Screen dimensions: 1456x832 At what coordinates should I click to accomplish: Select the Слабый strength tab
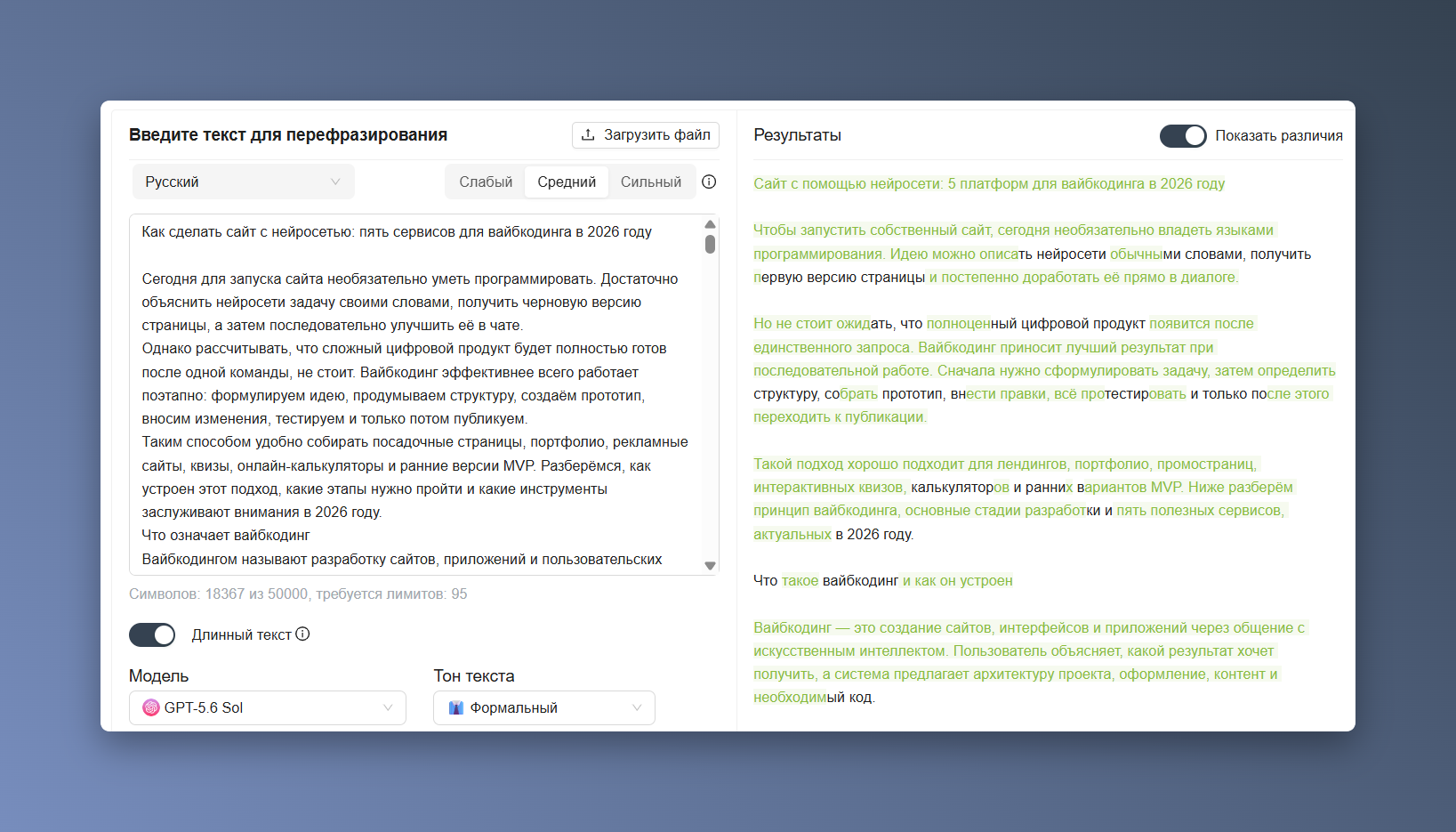coord(486,182)
